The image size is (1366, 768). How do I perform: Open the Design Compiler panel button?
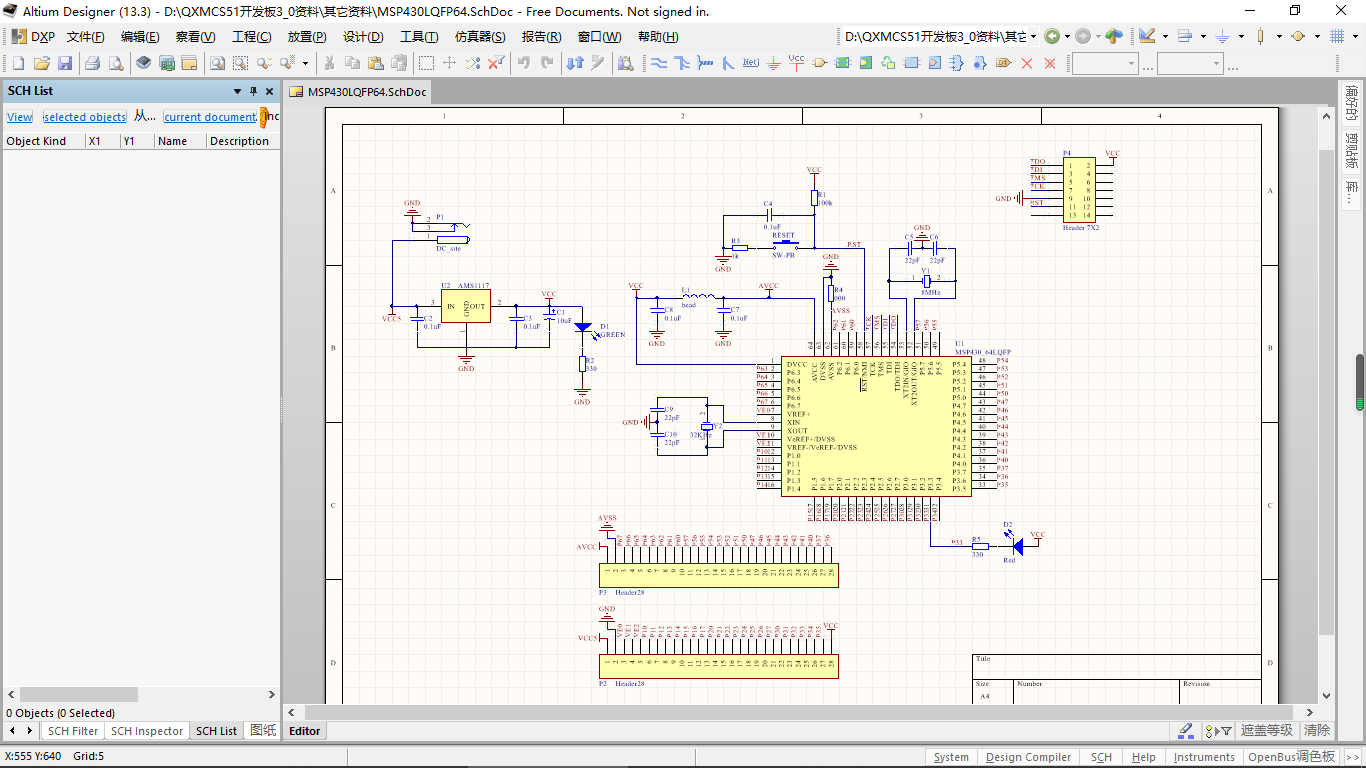[x=1028, y=757]
